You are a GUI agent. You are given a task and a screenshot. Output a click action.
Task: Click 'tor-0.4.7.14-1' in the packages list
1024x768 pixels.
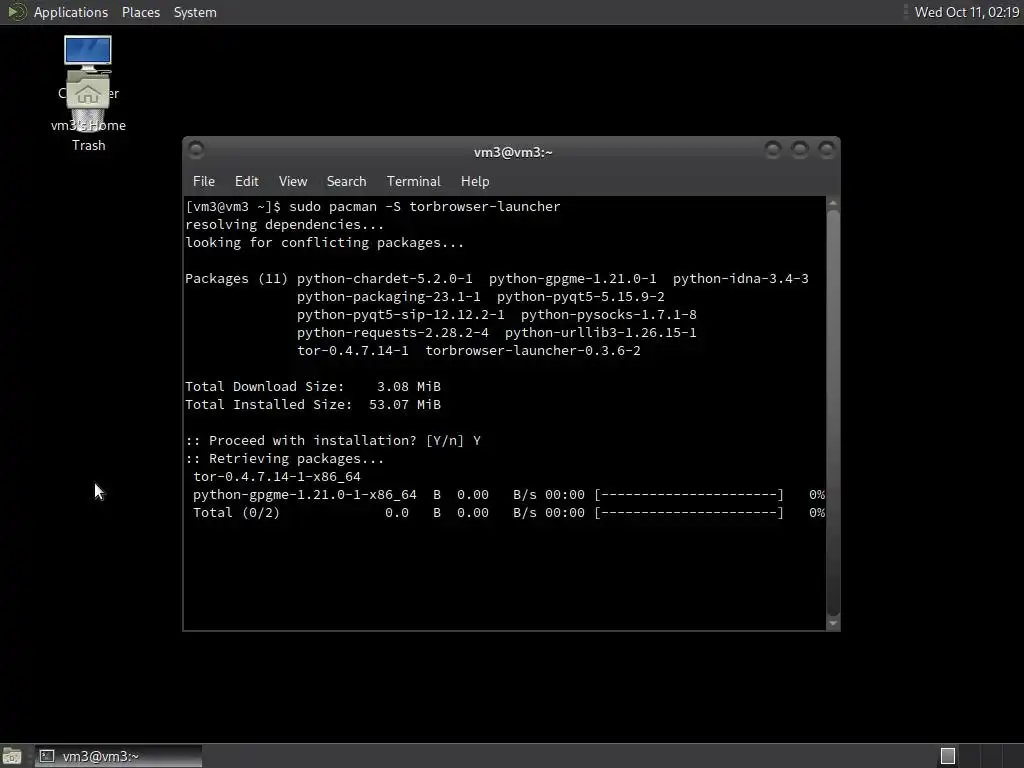click(x=353, y=351)
